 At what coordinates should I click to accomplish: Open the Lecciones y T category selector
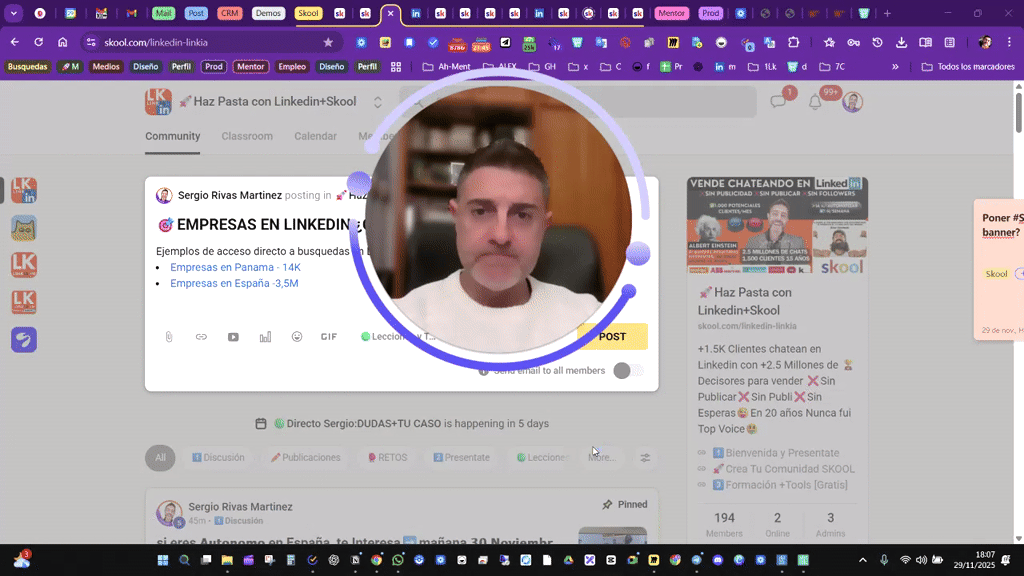click(x=396, y=337)
